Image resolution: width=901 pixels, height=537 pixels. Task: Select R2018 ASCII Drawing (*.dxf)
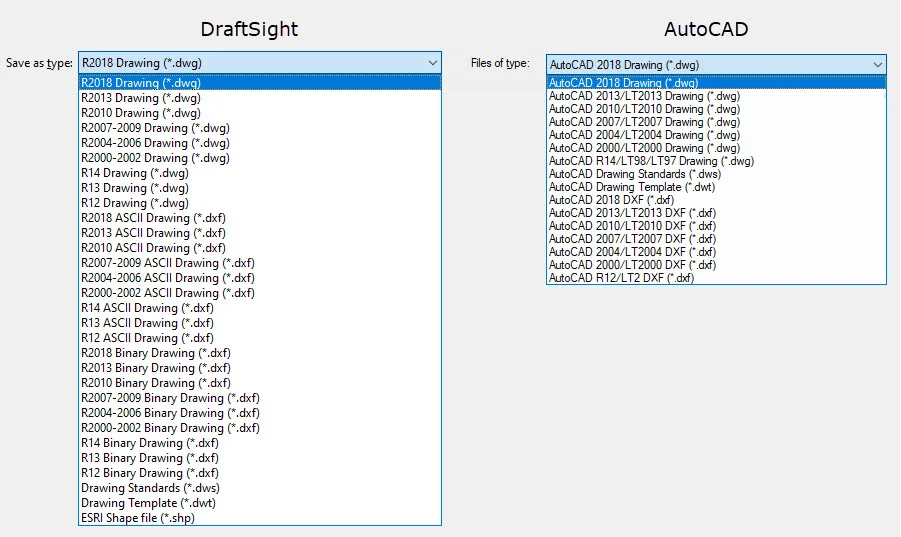pyautogui.click(x=151, y=218)
